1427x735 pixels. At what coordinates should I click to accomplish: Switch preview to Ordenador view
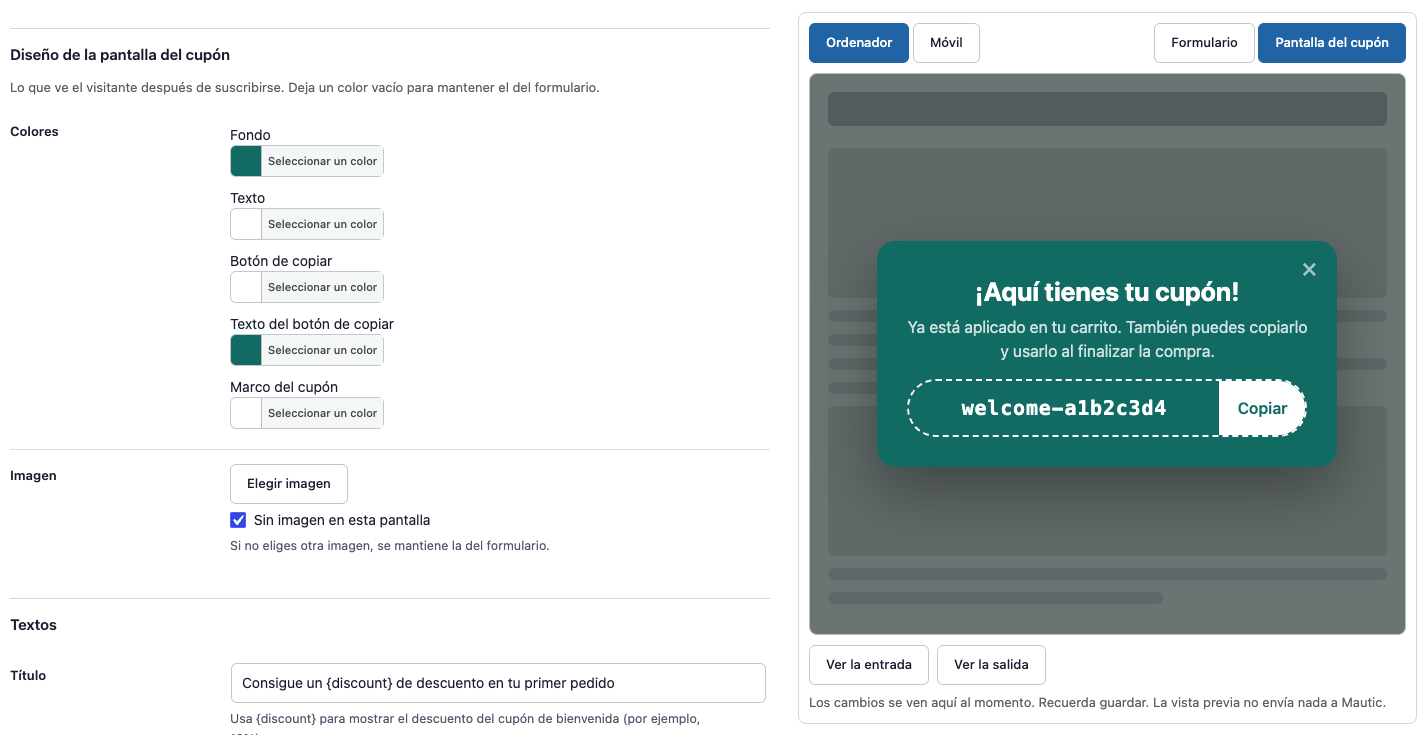[859, 43]
